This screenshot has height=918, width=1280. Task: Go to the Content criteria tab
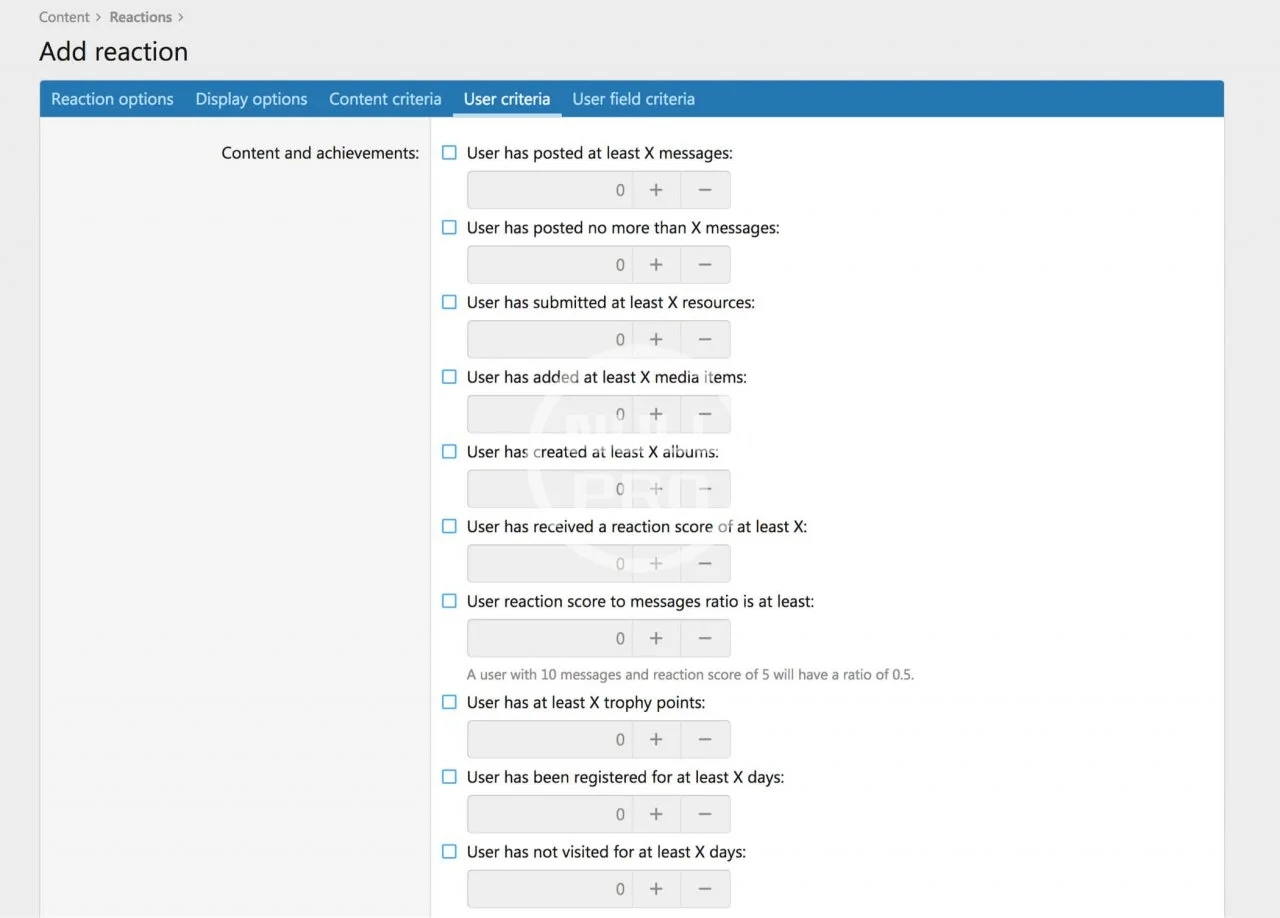click(385, 99)
